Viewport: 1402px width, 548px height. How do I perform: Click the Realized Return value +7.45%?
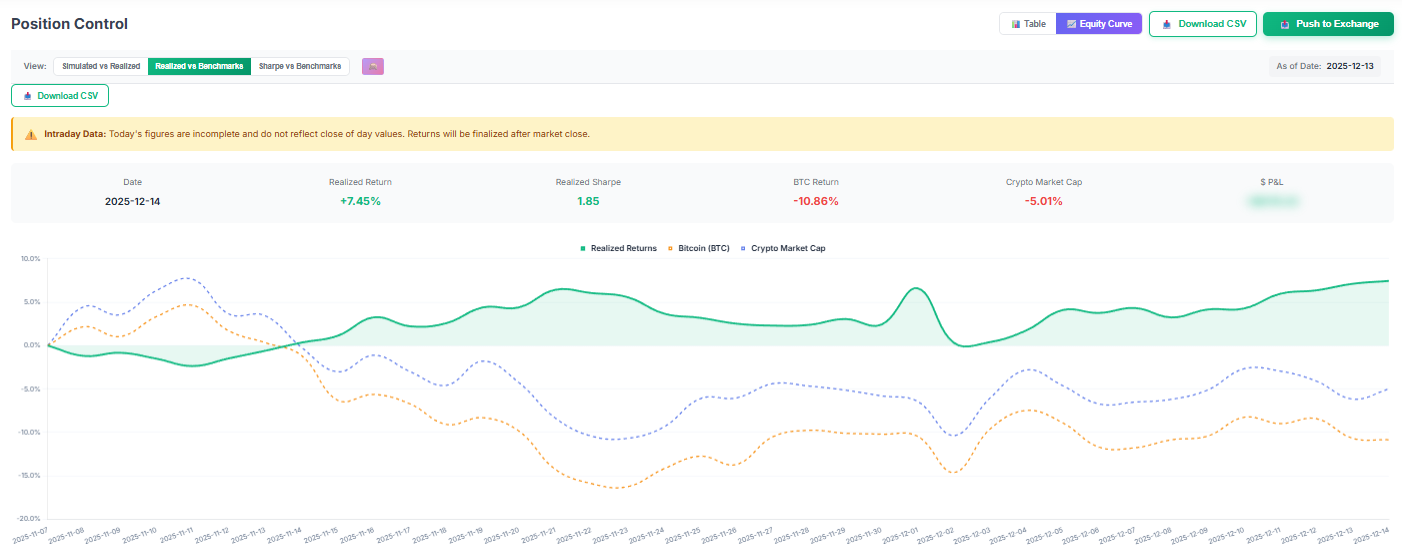pos(360,201)
